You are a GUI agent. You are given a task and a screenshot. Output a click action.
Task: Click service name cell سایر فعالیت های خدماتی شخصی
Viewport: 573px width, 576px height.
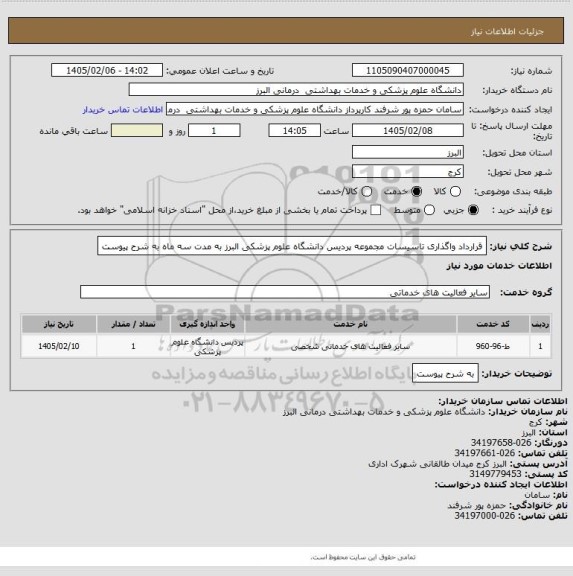pos(350,346)
